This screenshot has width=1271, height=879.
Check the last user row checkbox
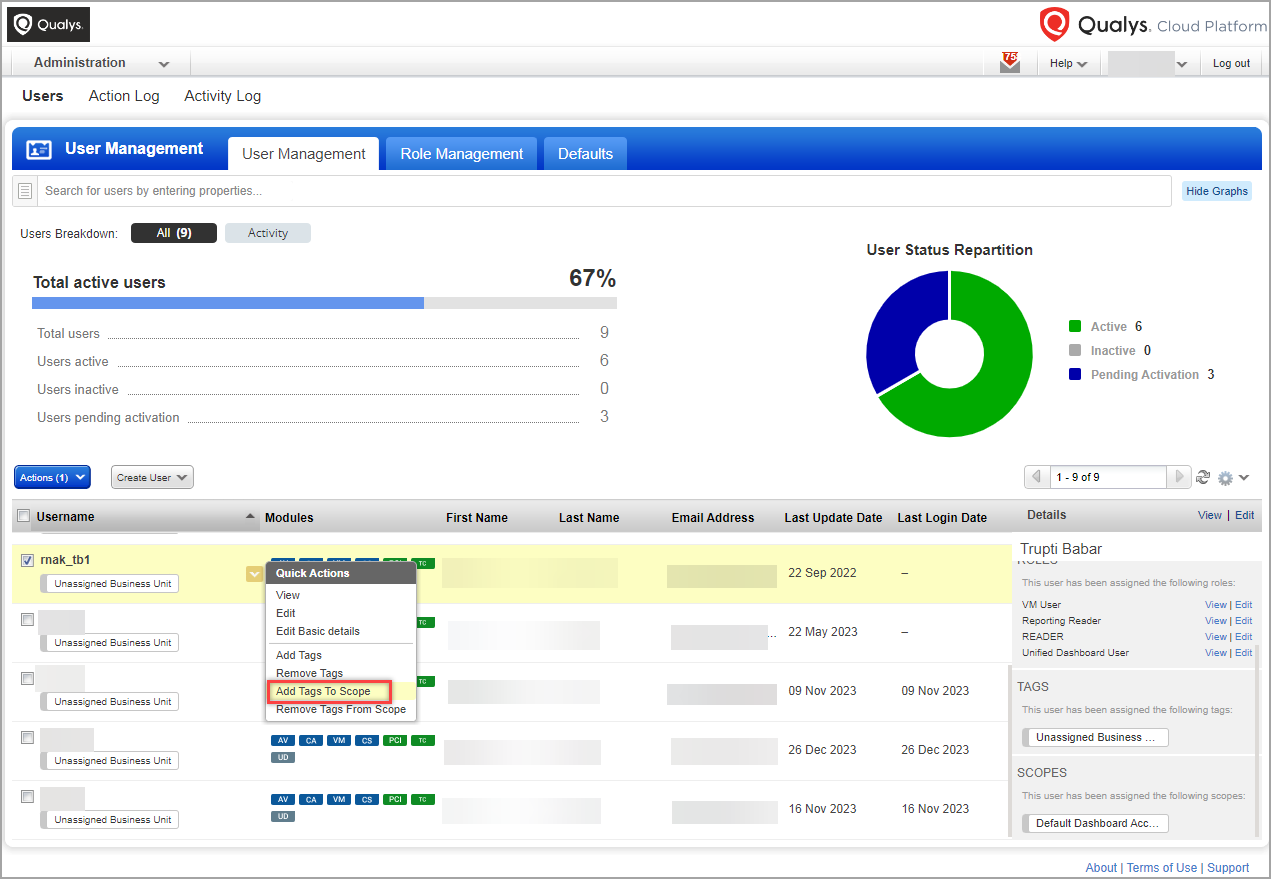[x=28, y=797]
